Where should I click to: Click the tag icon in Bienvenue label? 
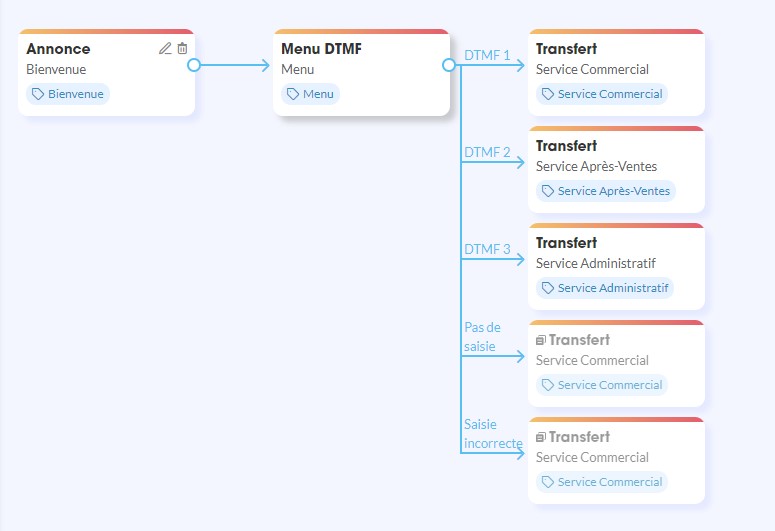[38, 94]
